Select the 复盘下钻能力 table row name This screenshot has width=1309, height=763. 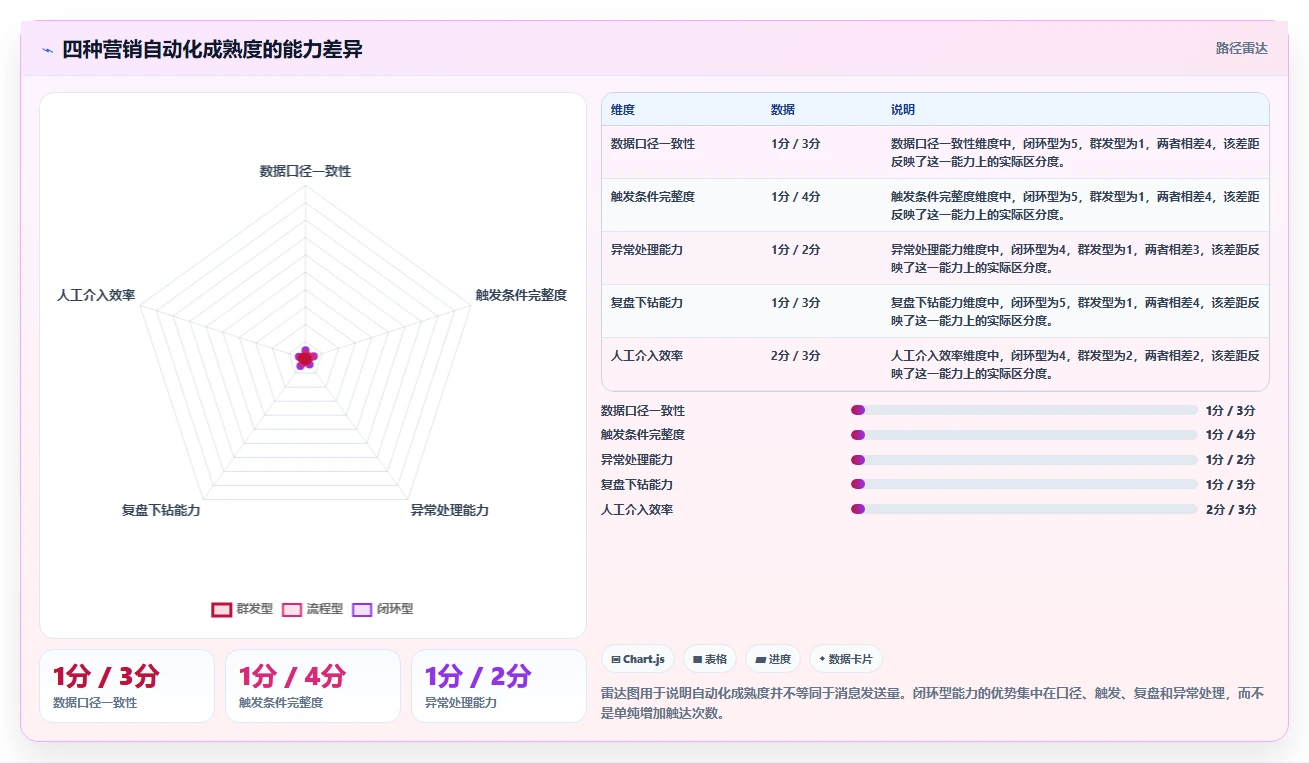point(647,303)
